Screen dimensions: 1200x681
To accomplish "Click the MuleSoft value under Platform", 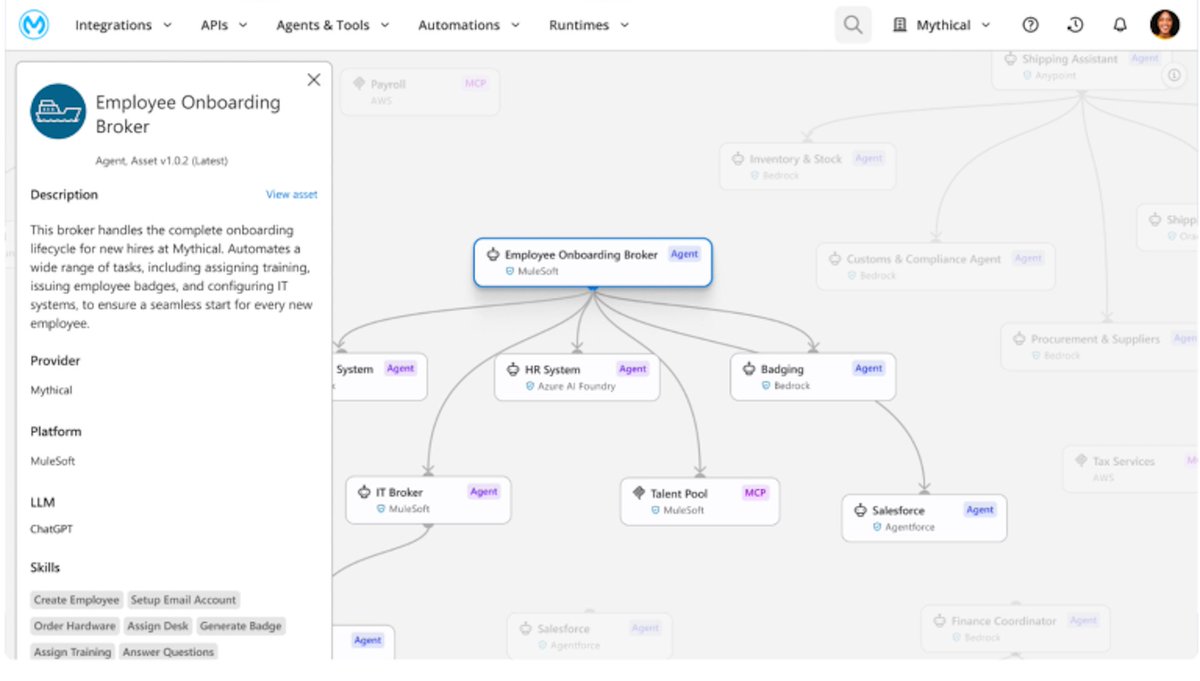I will [53, 461].
